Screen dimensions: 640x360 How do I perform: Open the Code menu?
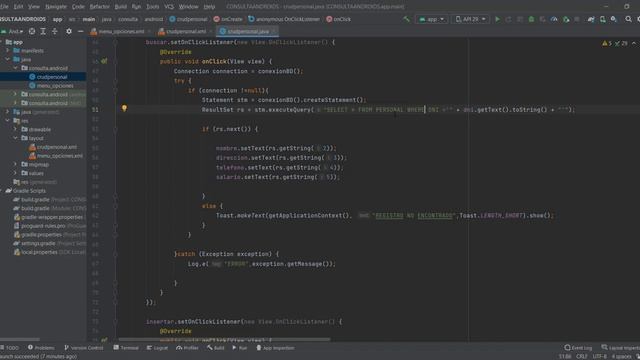coord(78,7)
